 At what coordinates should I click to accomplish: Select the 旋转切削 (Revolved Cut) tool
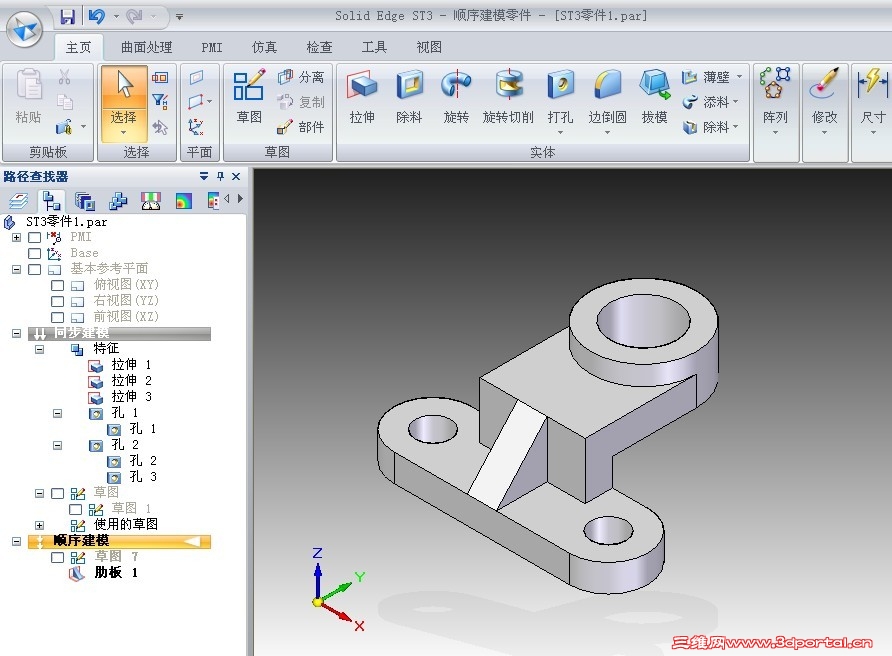coord(508,97)
